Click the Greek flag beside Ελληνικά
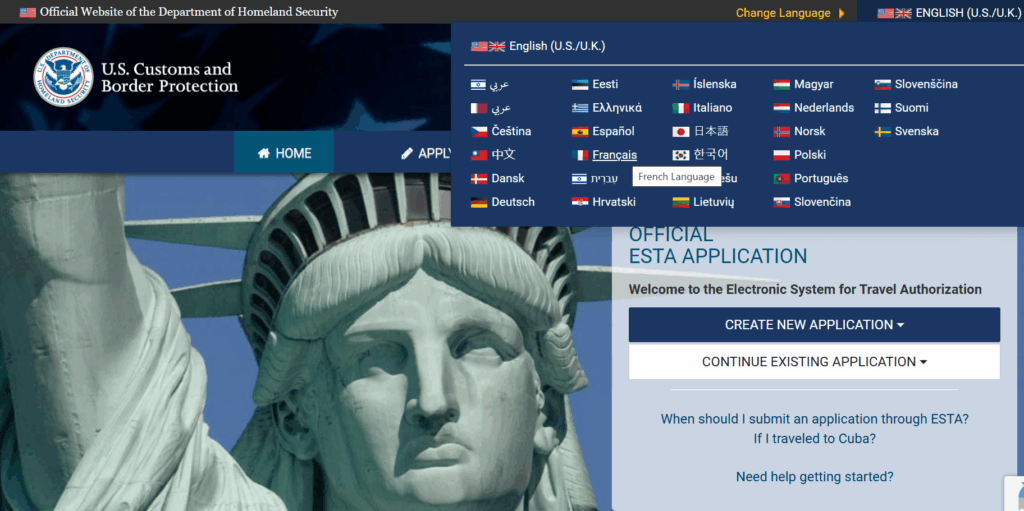Image resolution: width=1024 pixels, height=511 pixels. [580, 108]
